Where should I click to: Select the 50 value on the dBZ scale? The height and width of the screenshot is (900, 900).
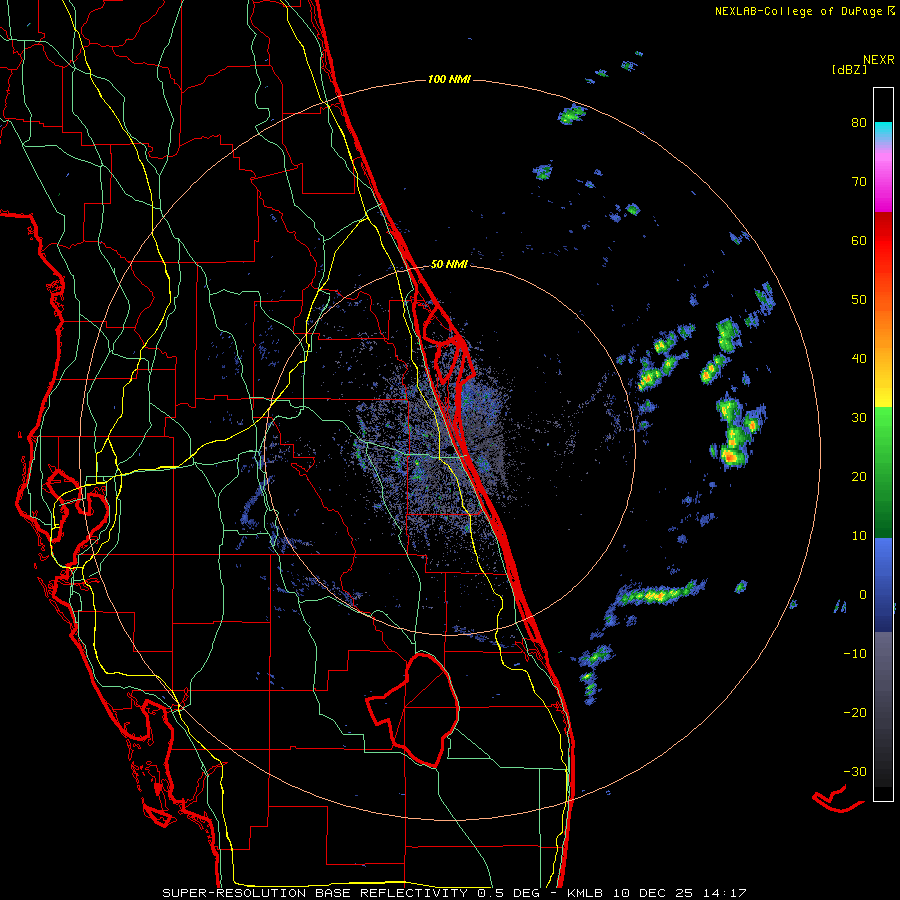(859, 300)
